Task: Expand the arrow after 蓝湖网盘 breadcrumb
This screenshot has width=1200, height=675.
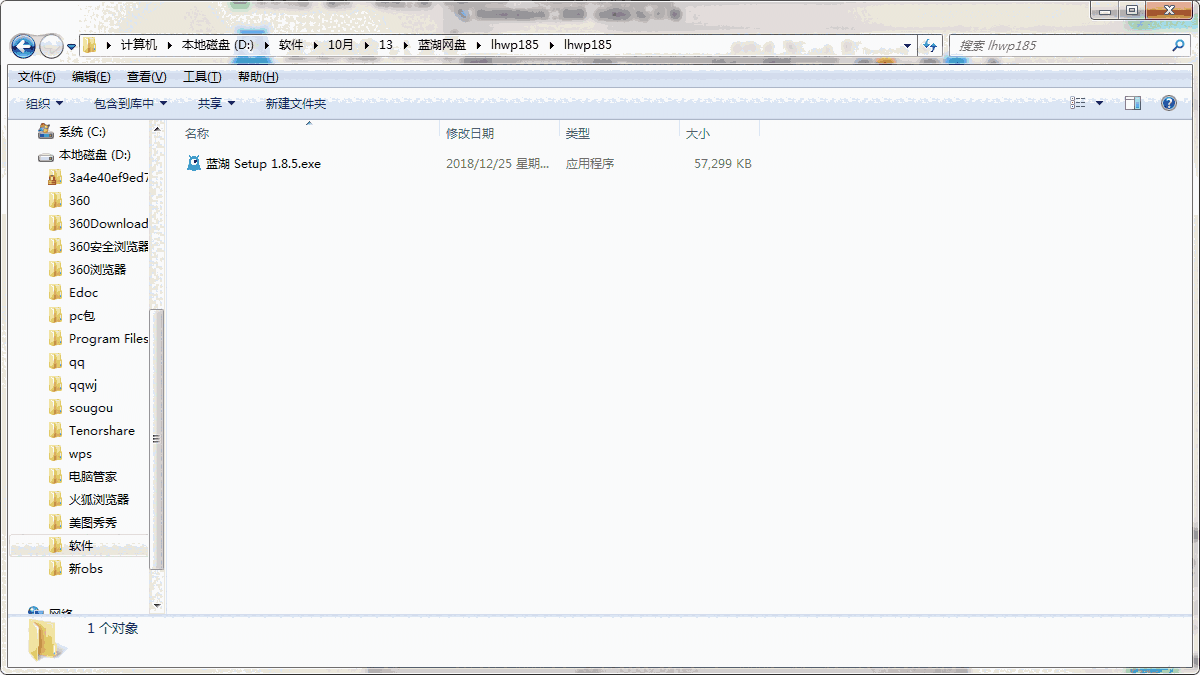Action: 480,45
